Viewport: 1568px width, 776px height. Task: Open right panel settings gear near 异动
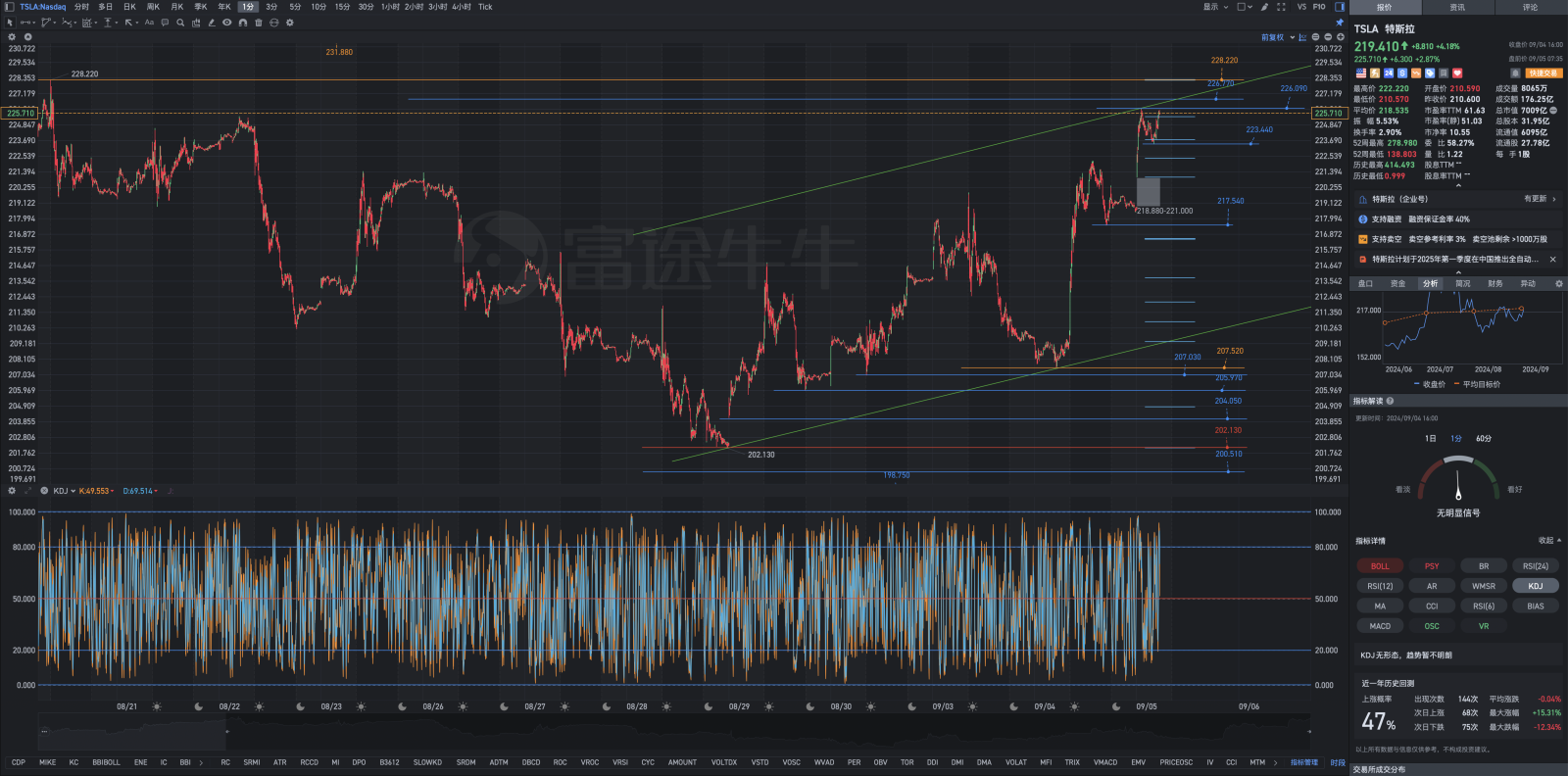tap(1559, 284)
